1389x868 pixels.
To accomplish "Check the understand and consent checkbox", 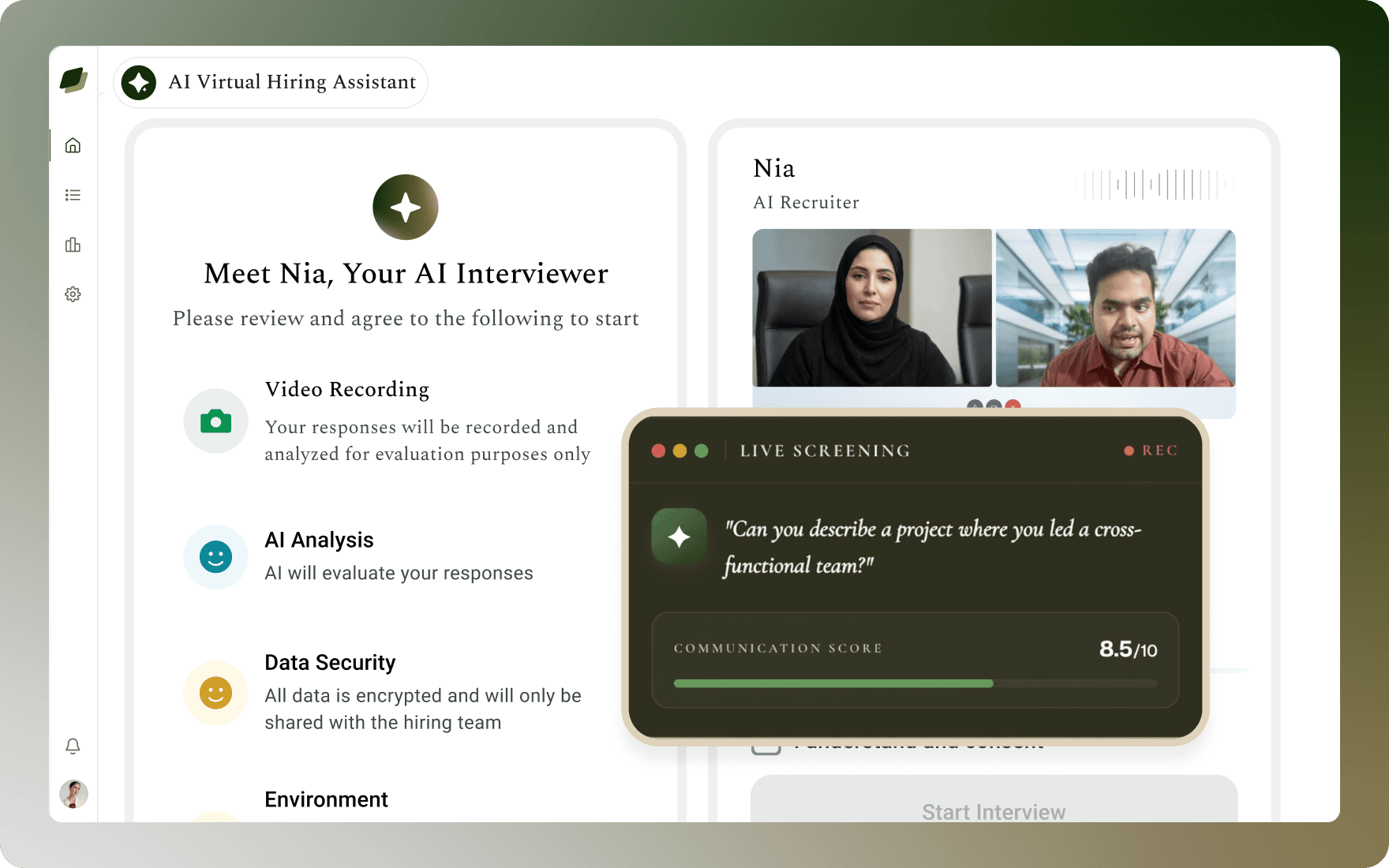I will click(766, 745).
